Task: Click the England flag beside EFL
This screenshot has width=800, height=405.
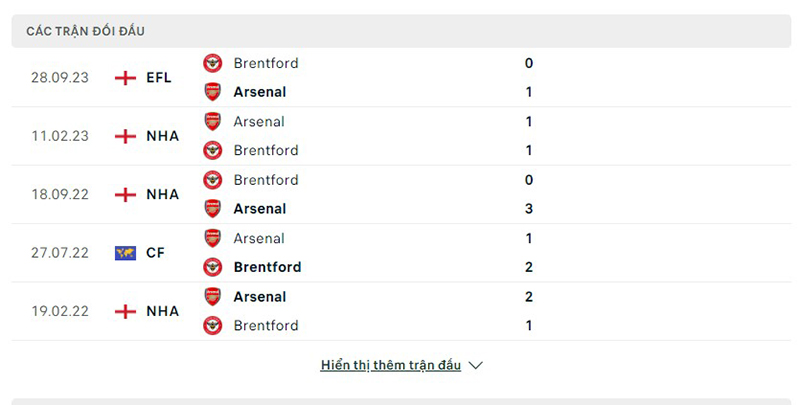Action: tap(125, 77)
